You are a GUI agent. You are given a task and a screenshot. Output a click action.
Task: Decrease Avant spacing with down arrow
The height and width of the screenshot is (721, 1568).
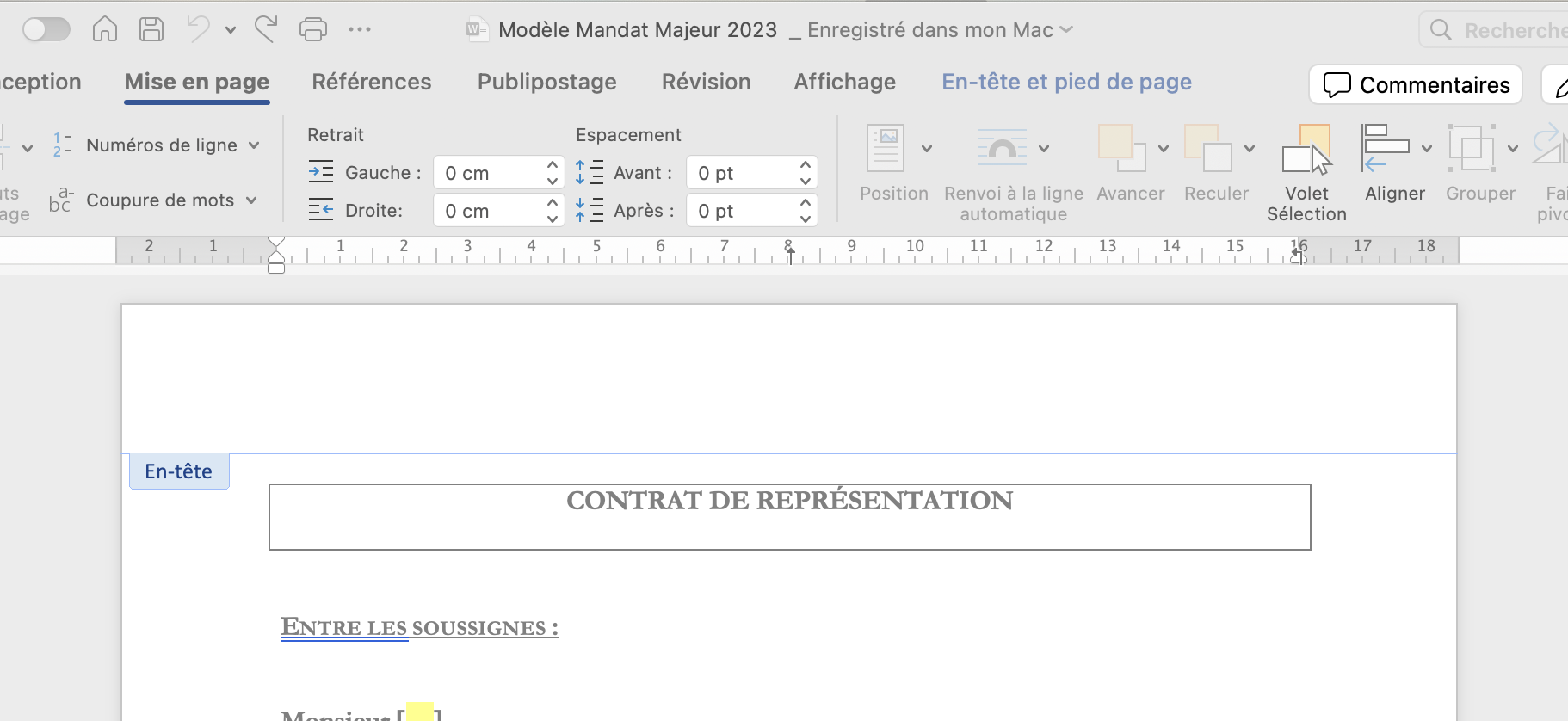pyautogui.click(x=806, y=182)
